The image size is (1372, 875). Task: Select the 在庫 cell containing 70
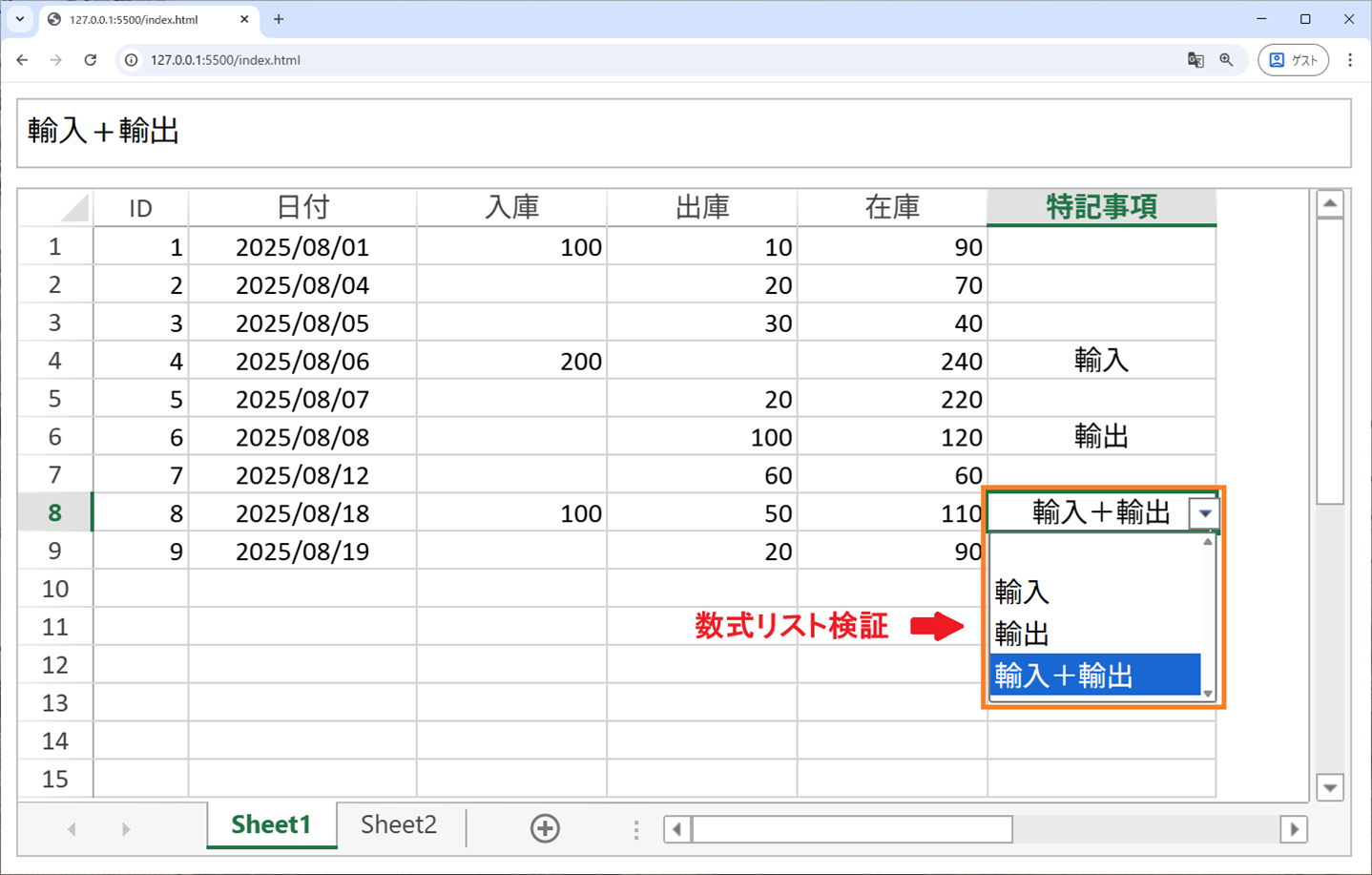(x=892, y=285)
